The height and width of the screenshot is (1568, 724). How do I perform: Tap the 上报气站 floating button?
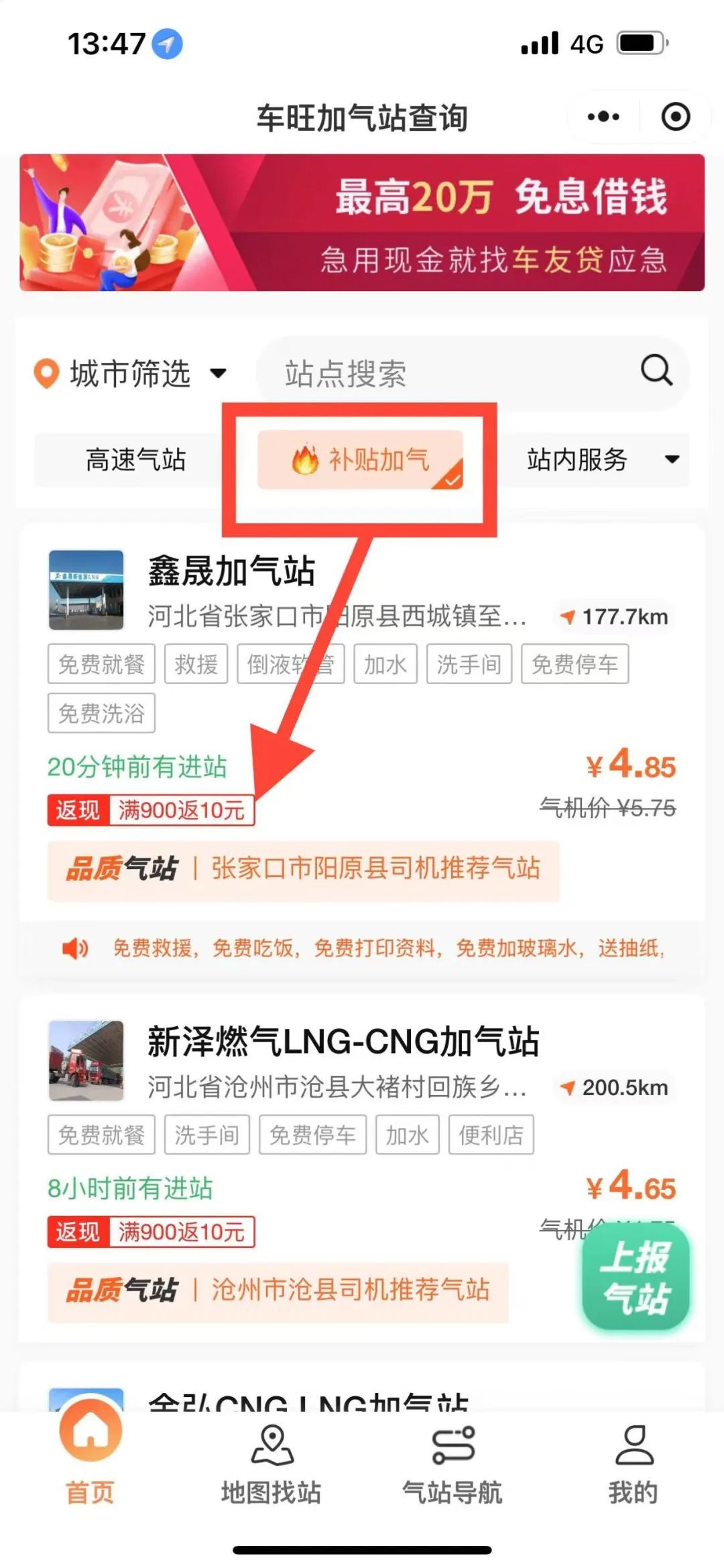point(636,1278)
